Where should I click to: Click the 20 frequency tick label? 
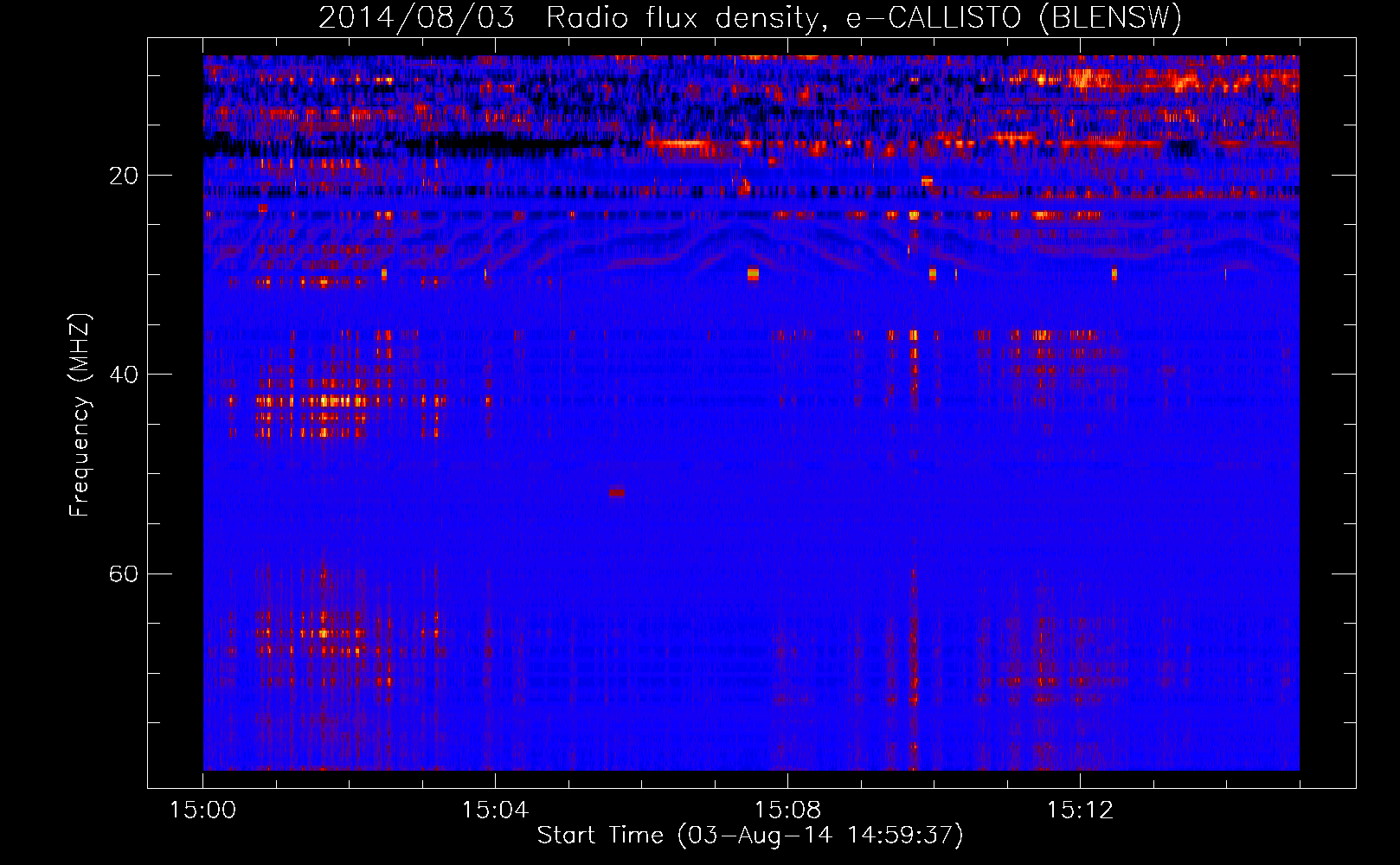124,176
